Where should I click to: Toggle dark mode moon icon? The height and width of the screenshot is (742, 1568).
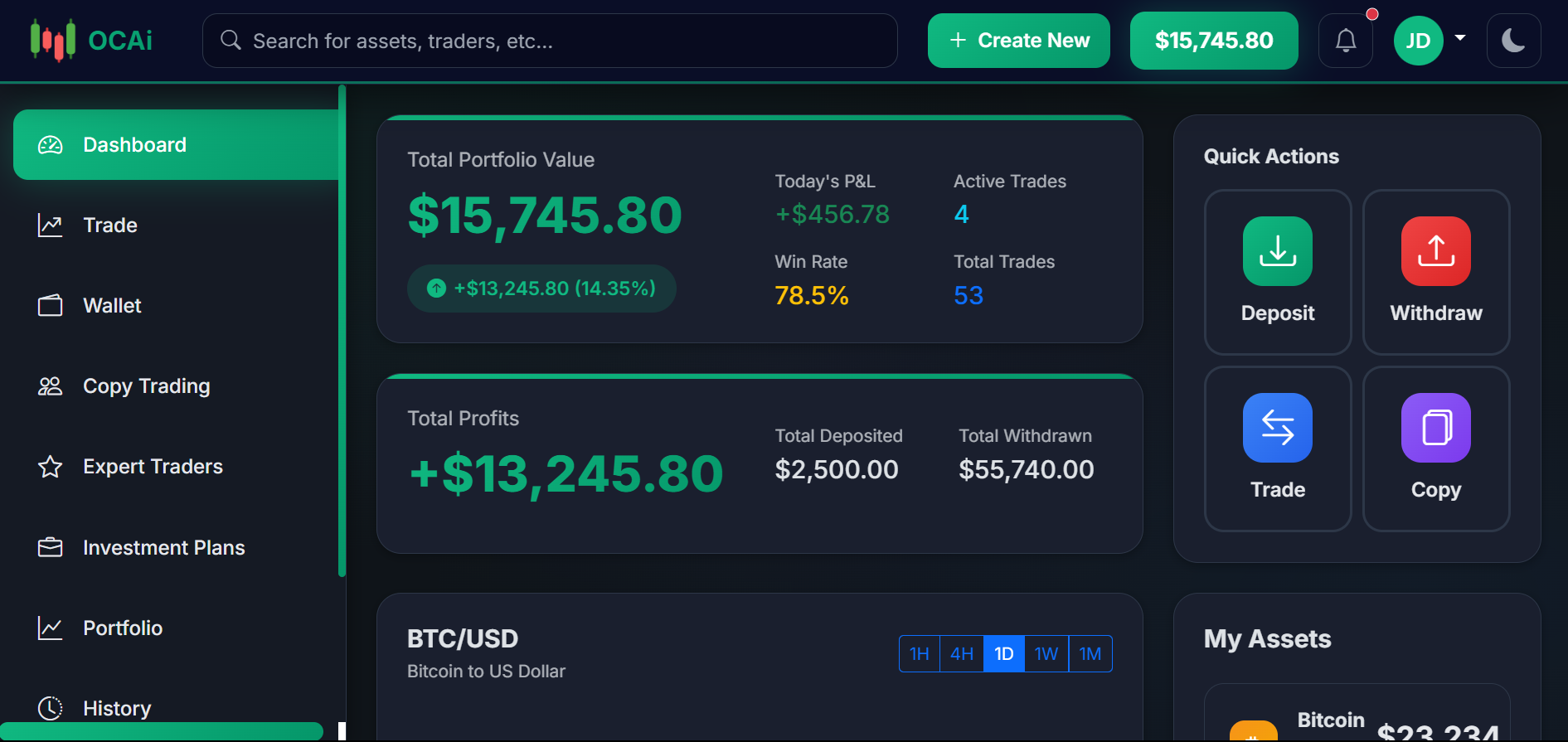click(1513, 41)
